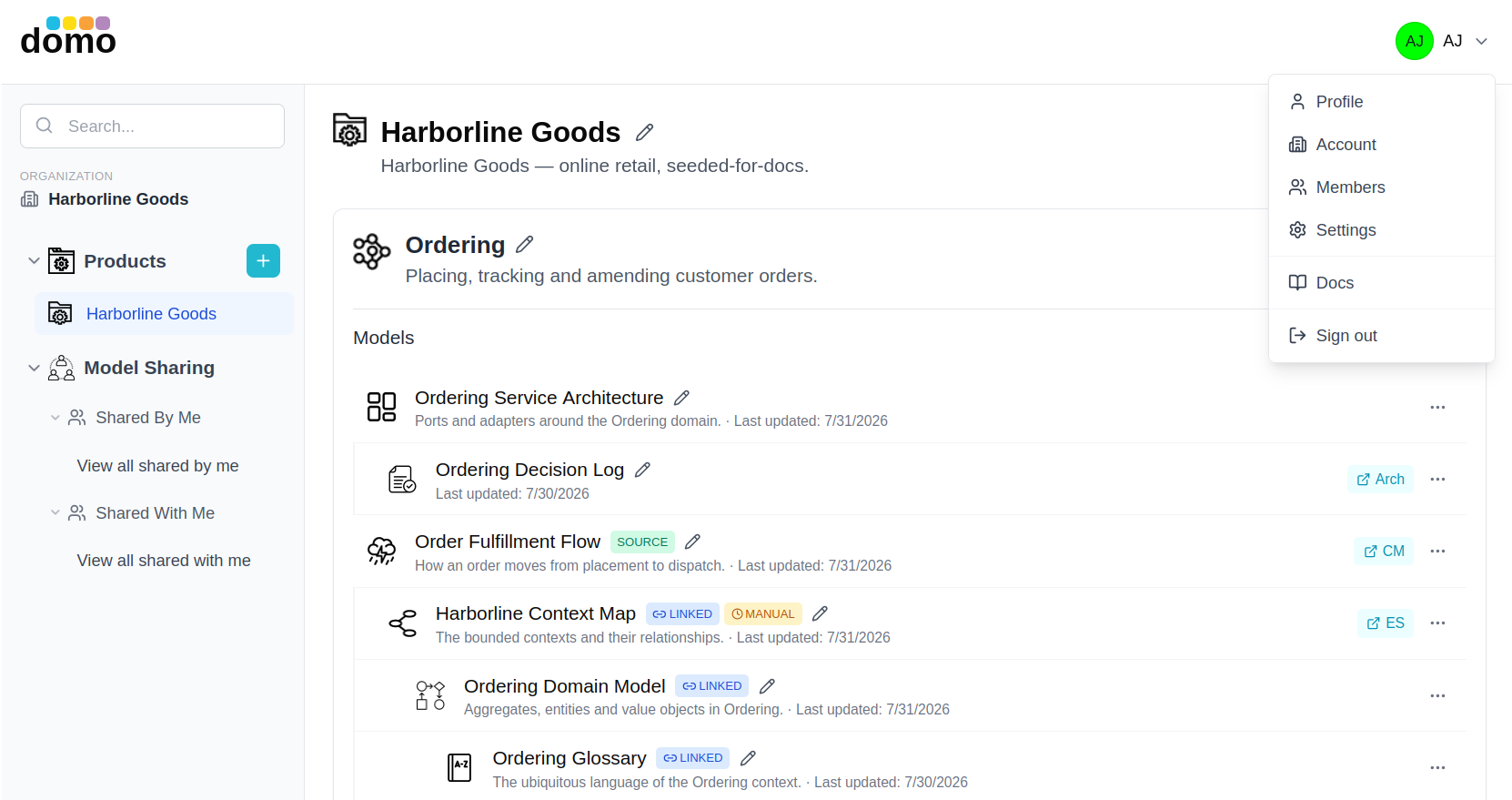Open Harborline Context Map model
Image resolution: width=1512 pixels, height=800 pixels.
tap(536, 613)
